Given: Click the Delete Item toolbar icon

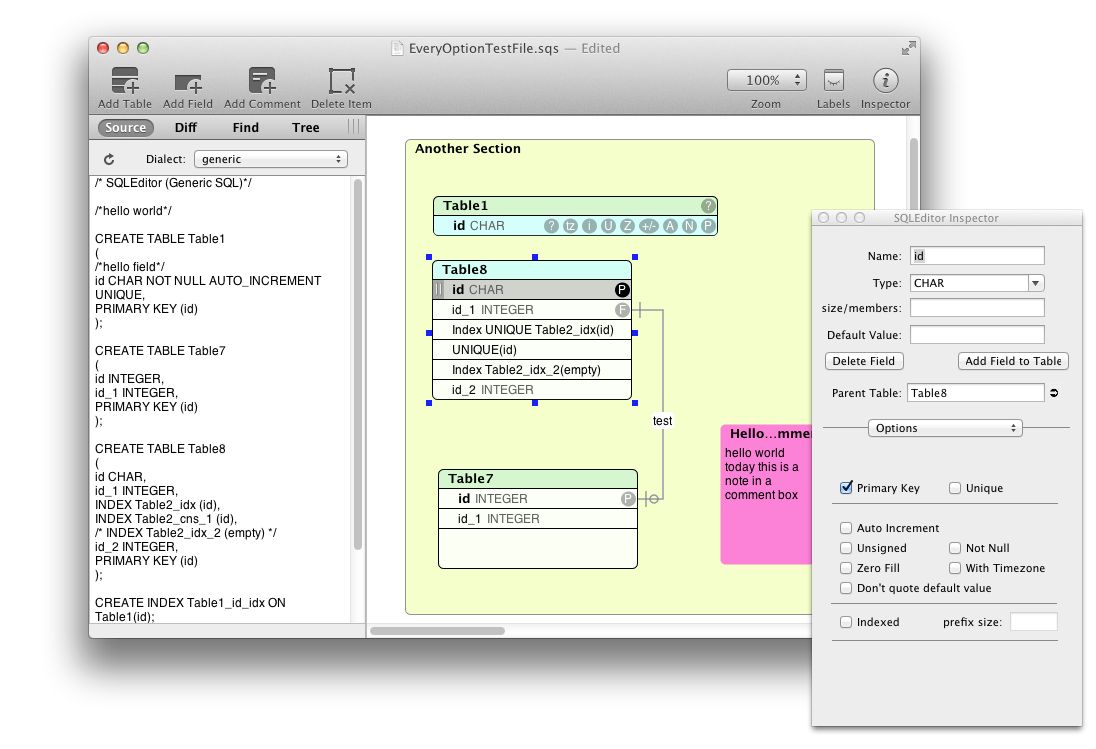Looking at the screenshot, I should [x=340, y=80].
